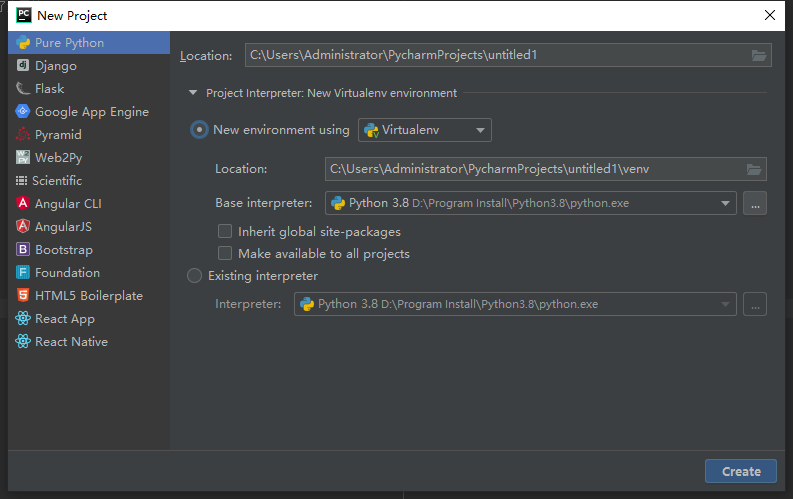Click the Google App Engine icon

coord(23,111)
